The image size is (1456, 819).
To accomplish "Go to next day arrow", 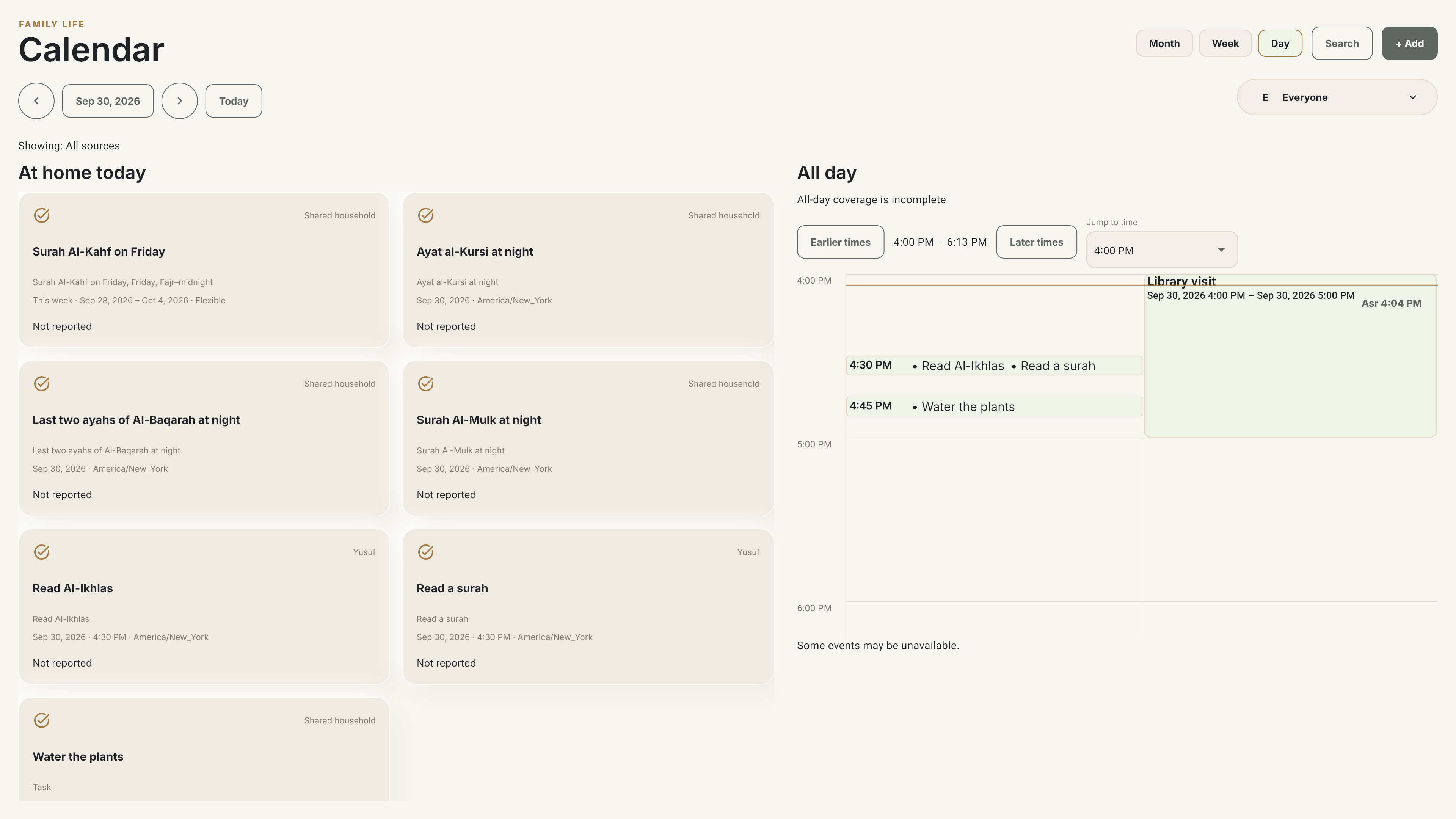I will (180, 101).
